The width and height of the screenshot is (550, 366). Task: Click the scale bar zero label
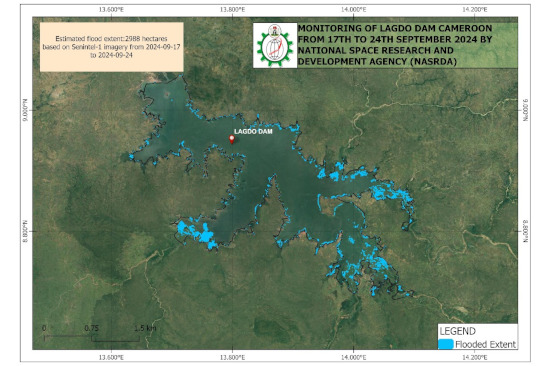click(x=44, y=328)
